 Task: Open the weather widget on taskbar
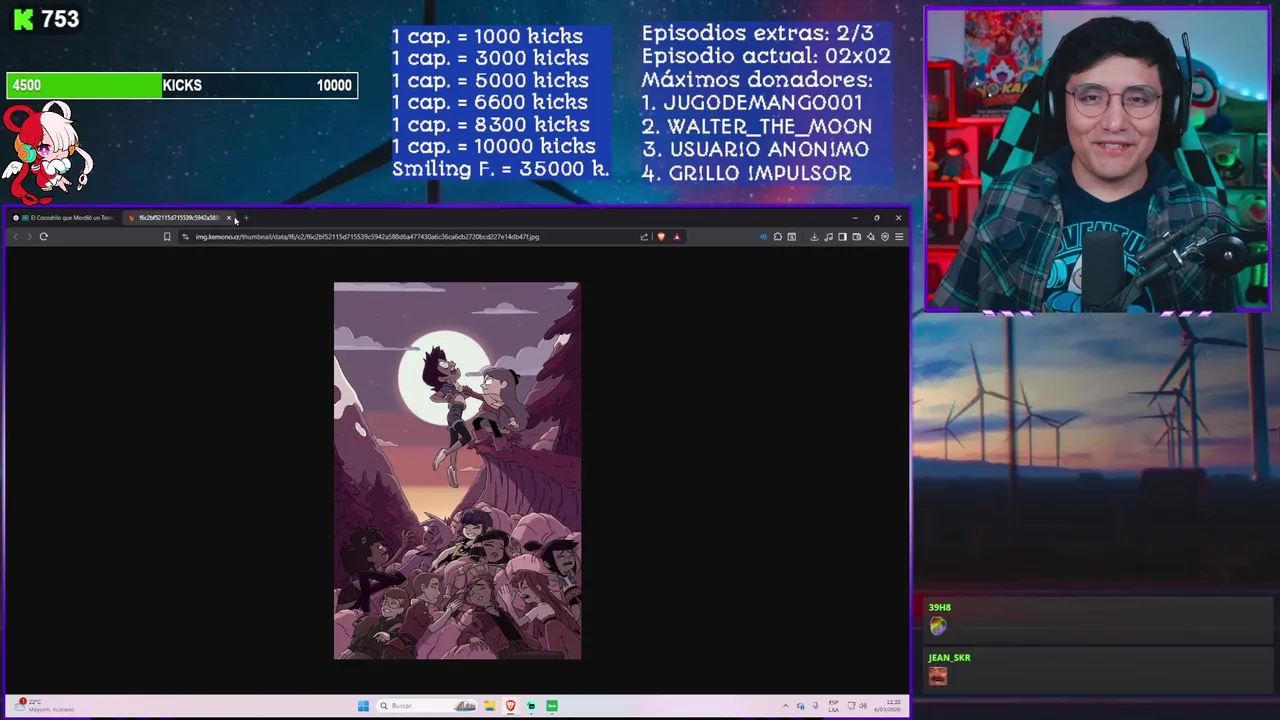pyautogui.click(x=45, y=706)
